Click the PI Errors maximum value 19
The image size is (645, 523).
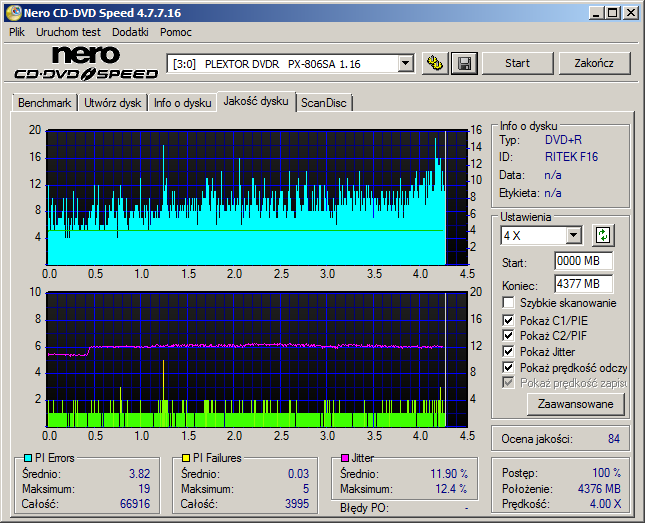(144, 489)
